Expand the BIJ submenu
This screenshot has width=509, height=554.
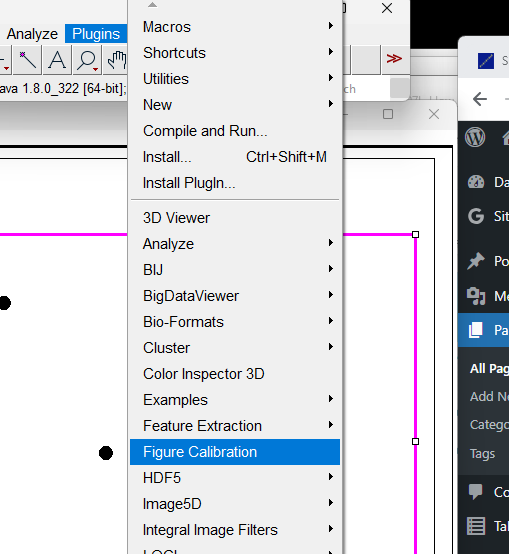[235, 270]
